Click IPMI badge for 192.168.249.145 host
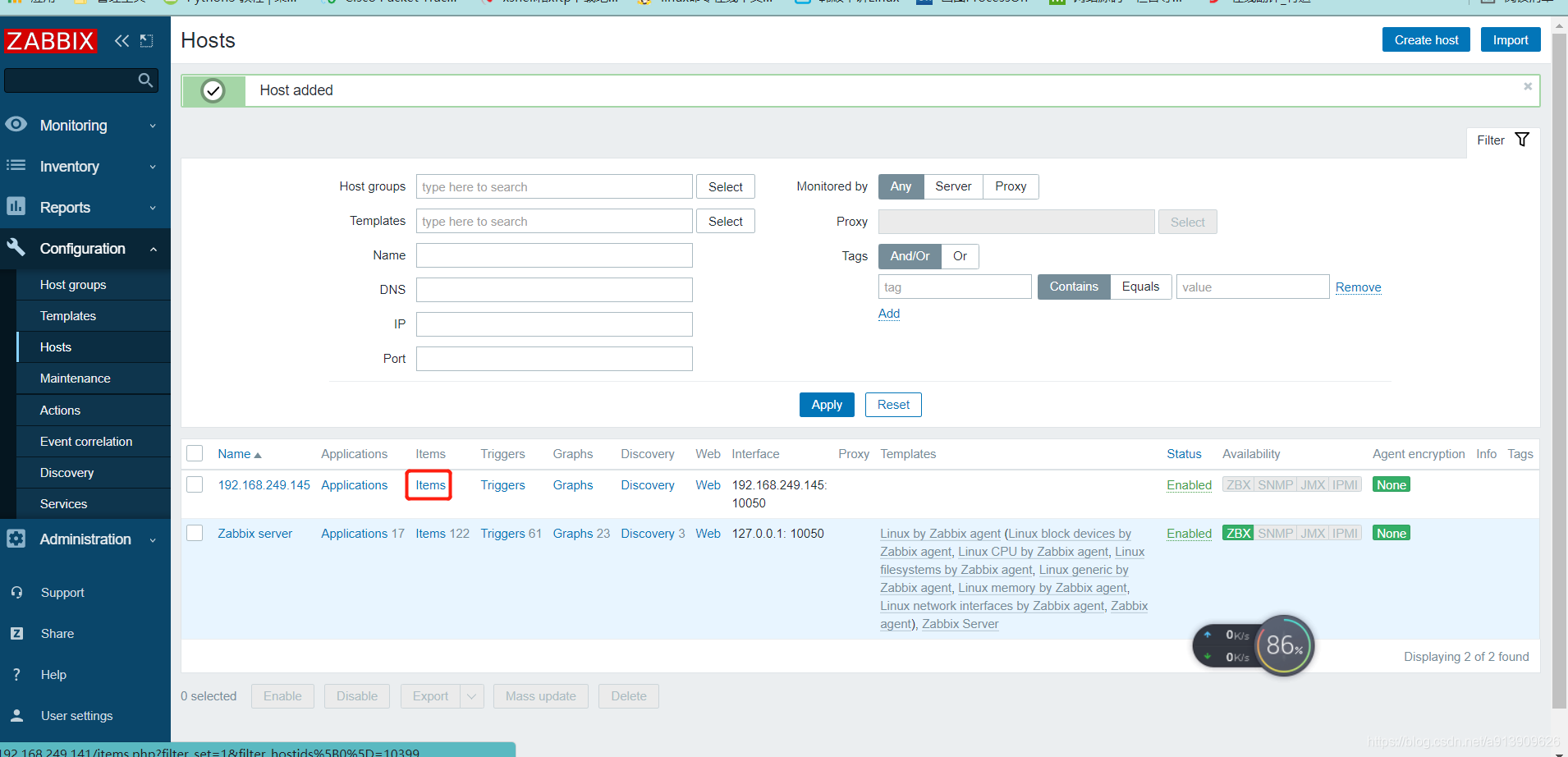Screen dimensions: 1568x757 point(1345,484)
